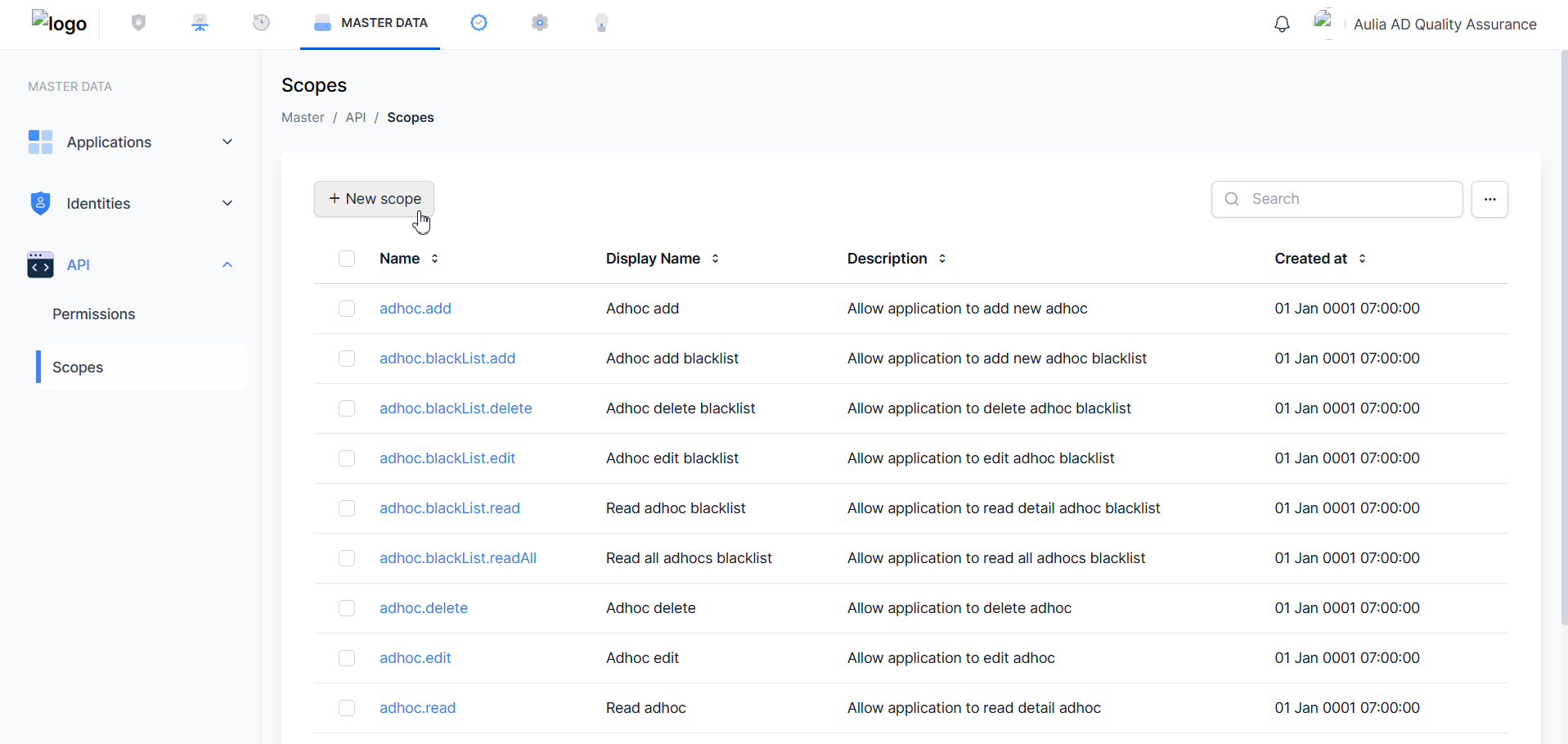The image size is (1568, 744).
Task: Open the history clock icon in top navigation
Action: point(262,23)
